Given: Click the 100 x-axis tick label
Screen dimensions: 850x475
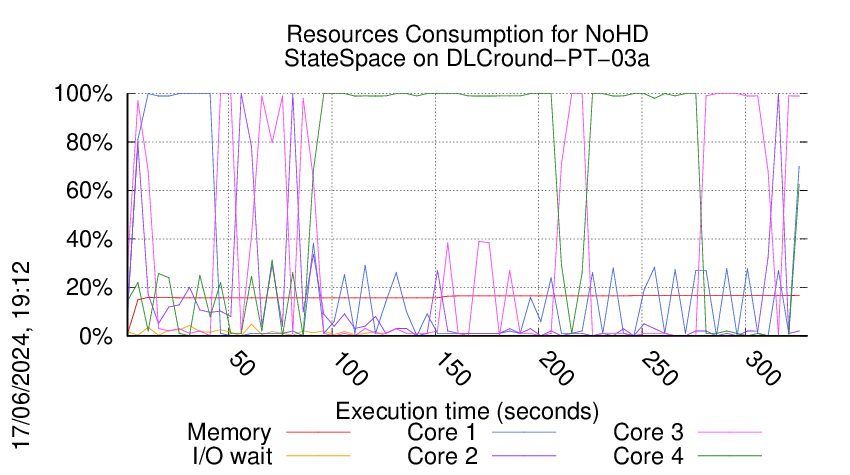Looking at the screenshot, I should click(x=349, y=369).
